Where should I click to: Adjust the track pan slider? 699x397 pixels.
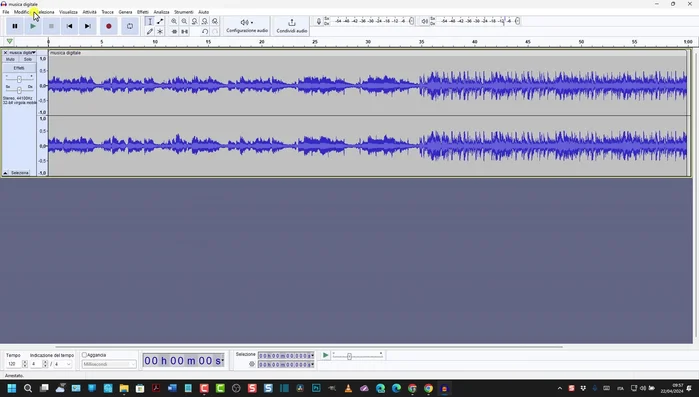point(19,90)
